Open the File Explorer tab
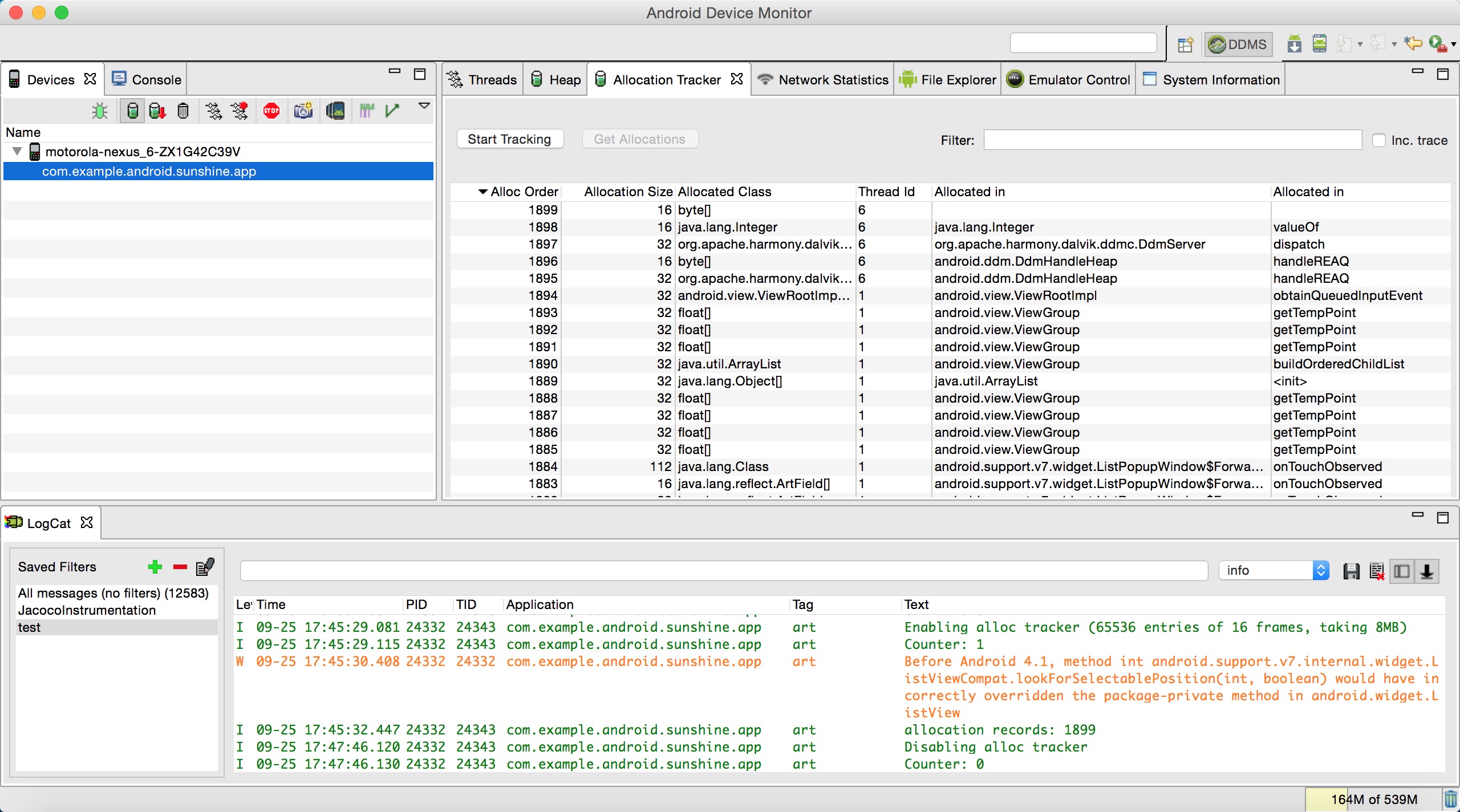The height and width of the screenshot is (812, 1460). click(948, 80)
